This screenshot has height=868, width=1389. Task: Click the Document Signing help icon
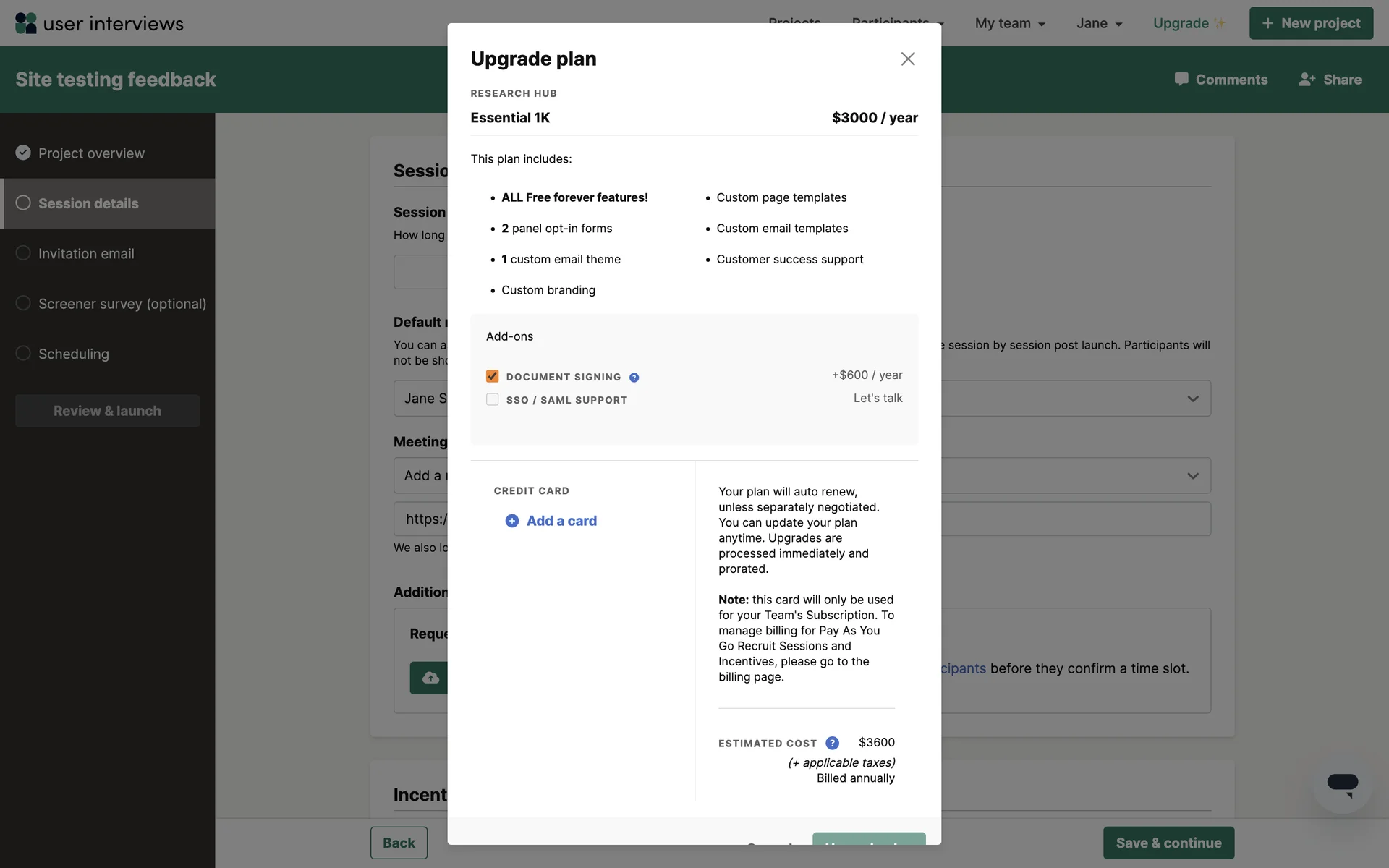634,378
